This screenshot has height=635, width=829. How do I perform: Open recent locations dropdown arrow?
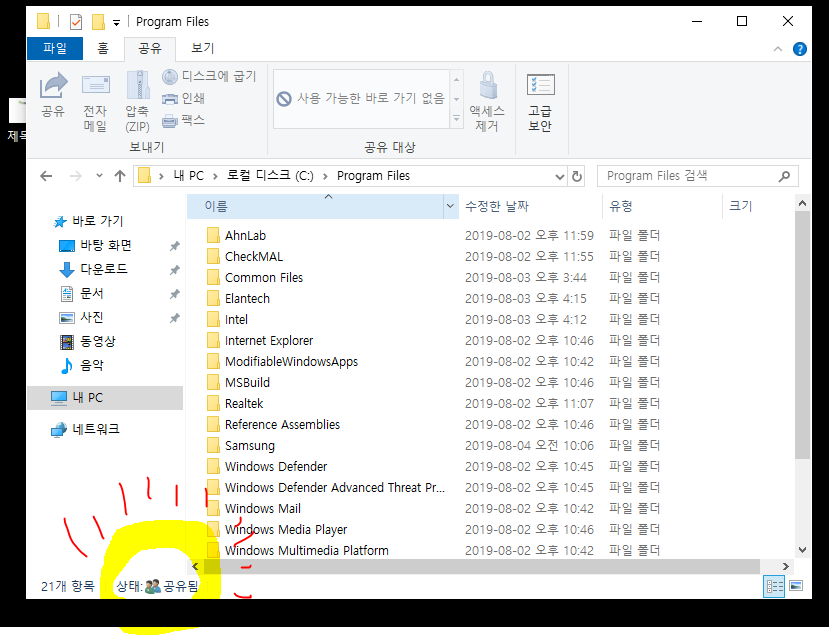tap(99, 176)
